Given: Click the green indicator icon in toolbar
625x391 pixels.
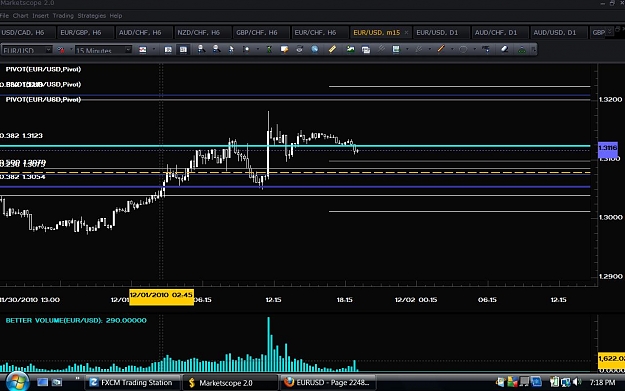Looking at the screenshot, I should 269,49.
